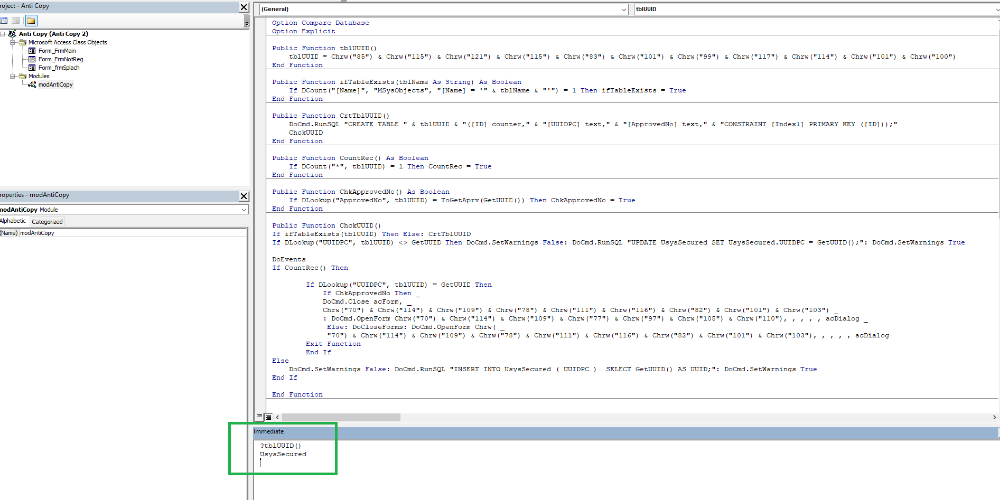
Task: Click 'Option Compare Database' code line
Action: tap(320, 22)
